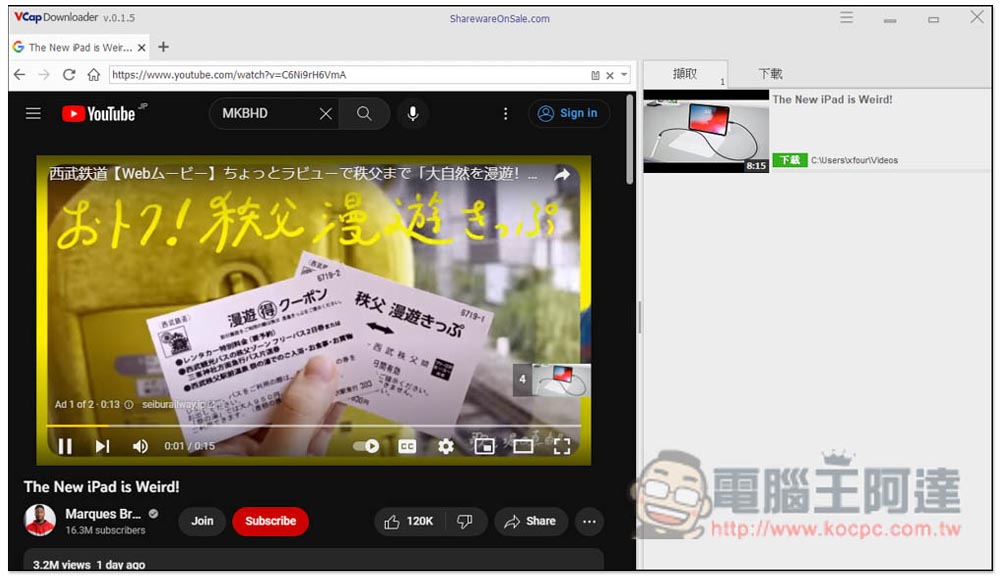Switch to the 下載 tab

[x=770, y=74]
